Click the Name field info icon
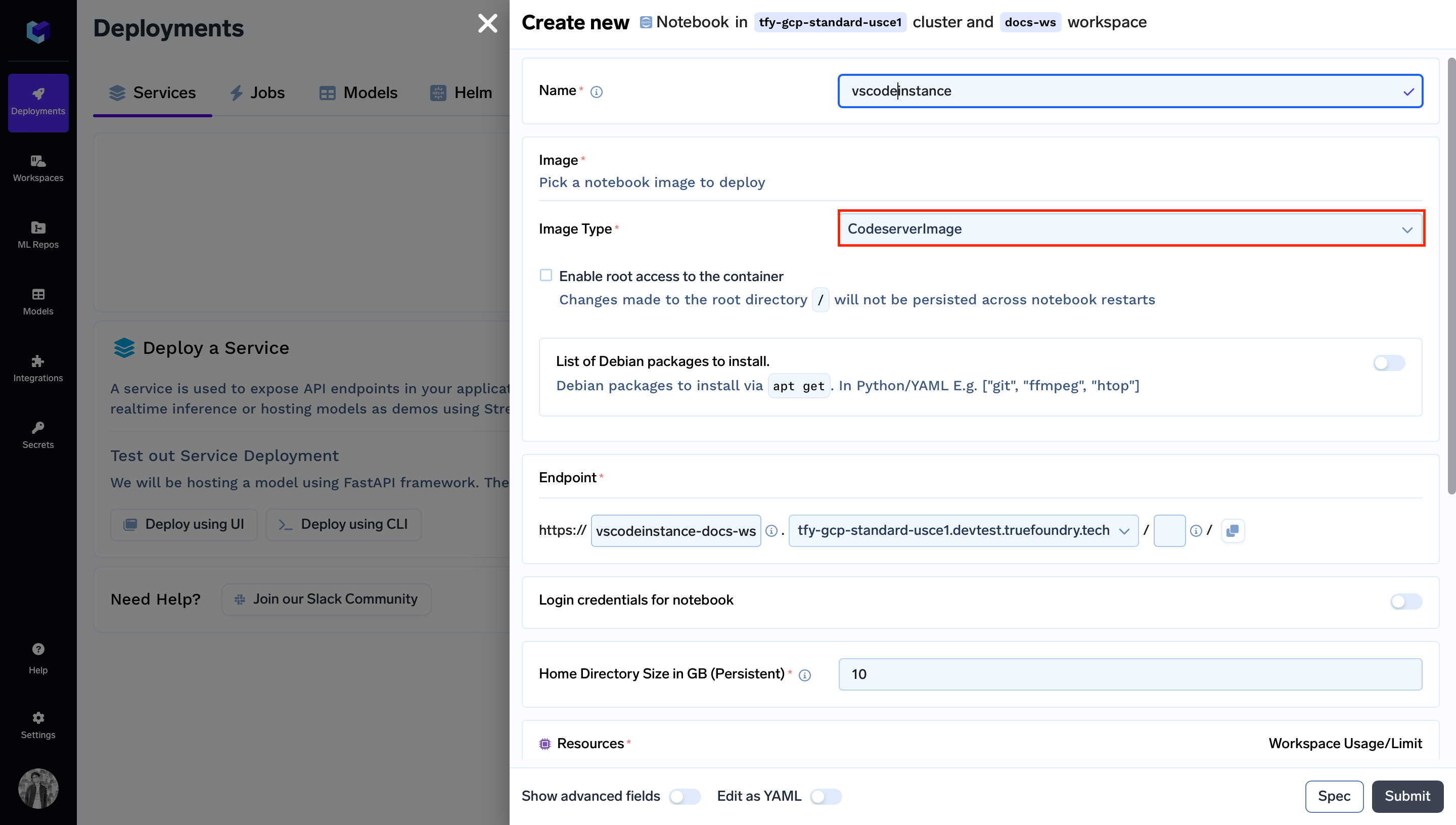The image size is (1456, 825). (596, 92)
